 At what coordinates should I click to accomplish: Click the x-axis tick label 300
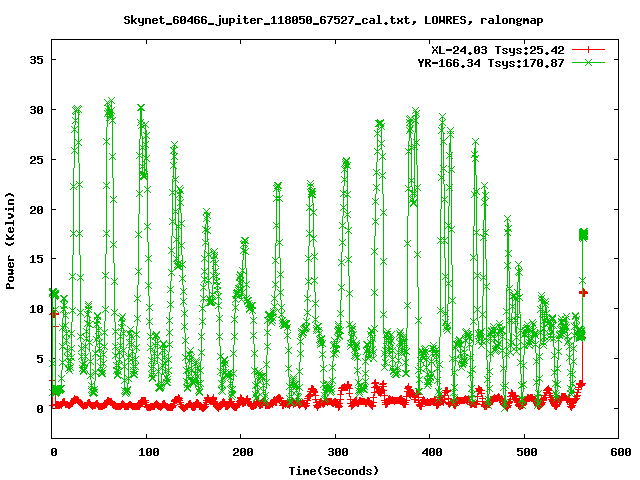tap(338, 452)
